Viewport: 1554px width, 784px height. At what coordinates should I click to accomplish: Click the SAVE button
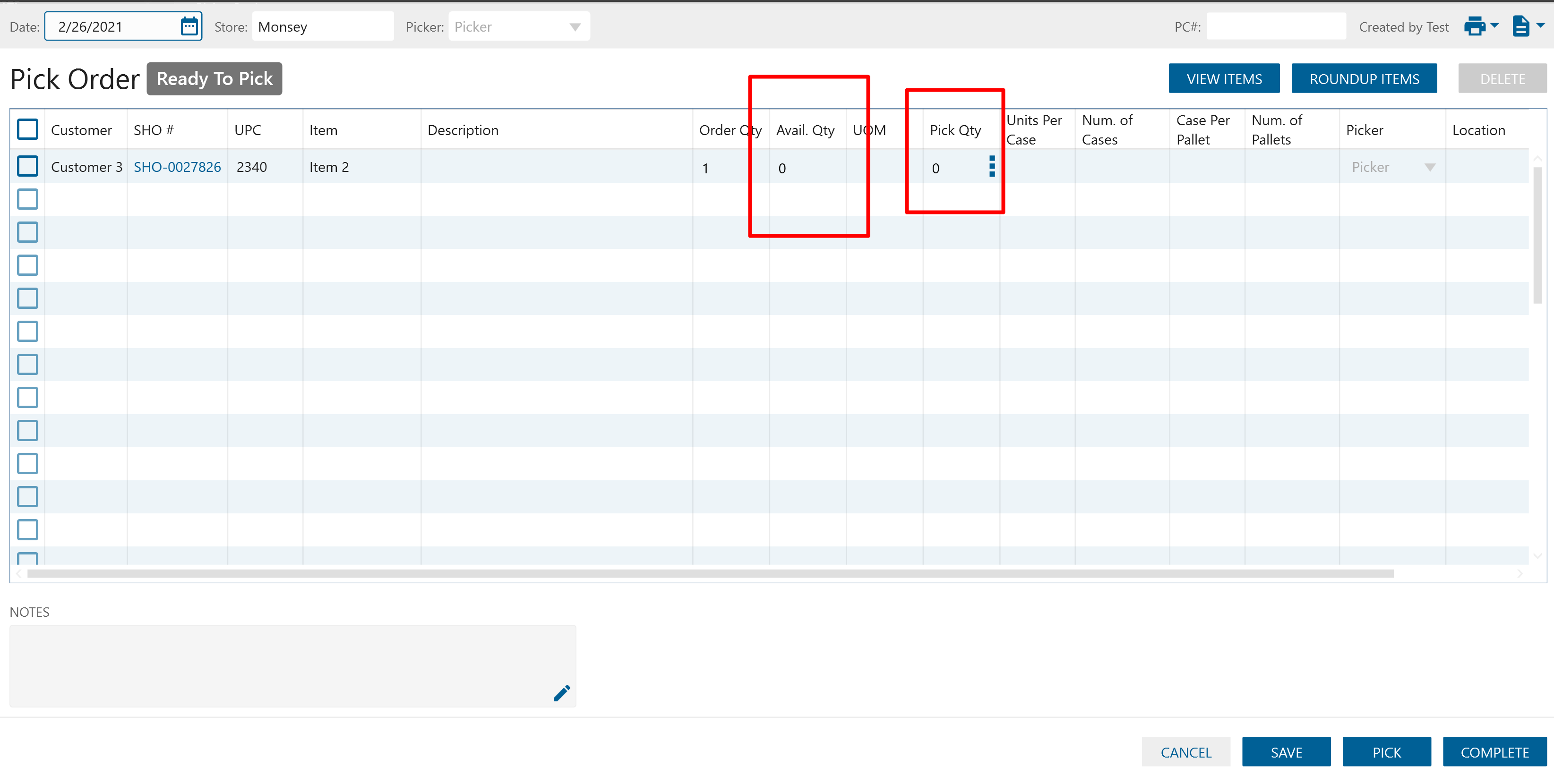click(1286, 752)
